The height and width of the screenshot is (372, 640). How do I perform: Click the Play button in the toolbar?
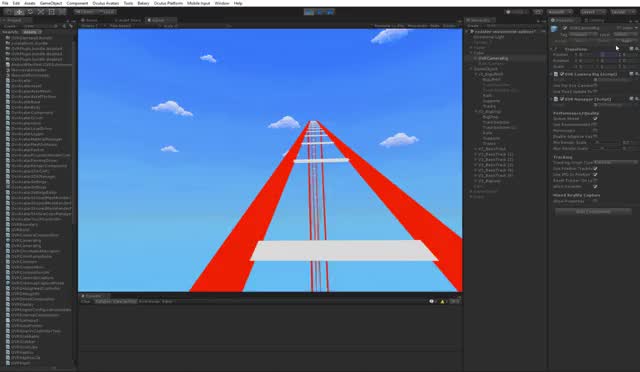[x=309, y=12]
